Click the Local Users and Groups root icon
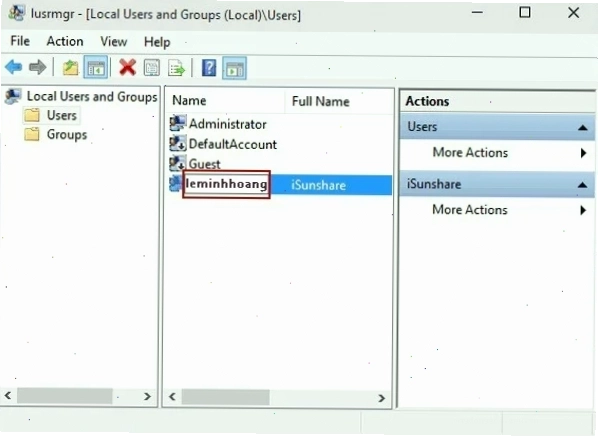This screenshot has height=437, width=598. coord(13,96)
